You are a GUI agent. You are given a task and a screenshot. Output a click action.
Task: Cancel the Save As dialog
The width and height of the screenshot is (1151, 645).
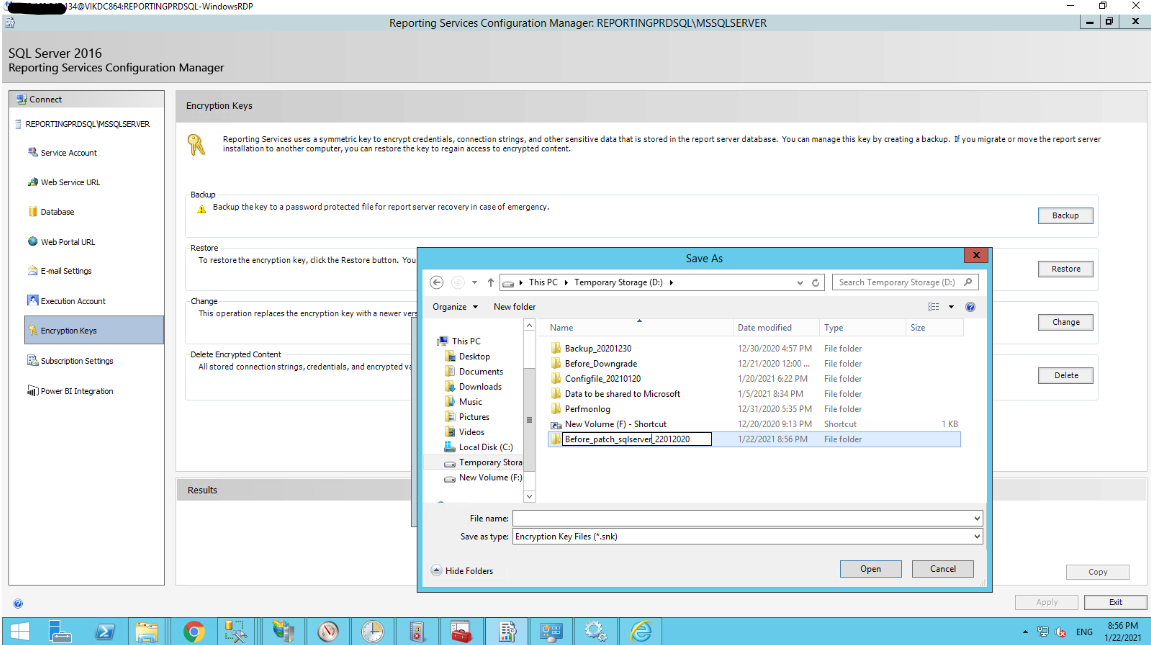pos(943,569)
